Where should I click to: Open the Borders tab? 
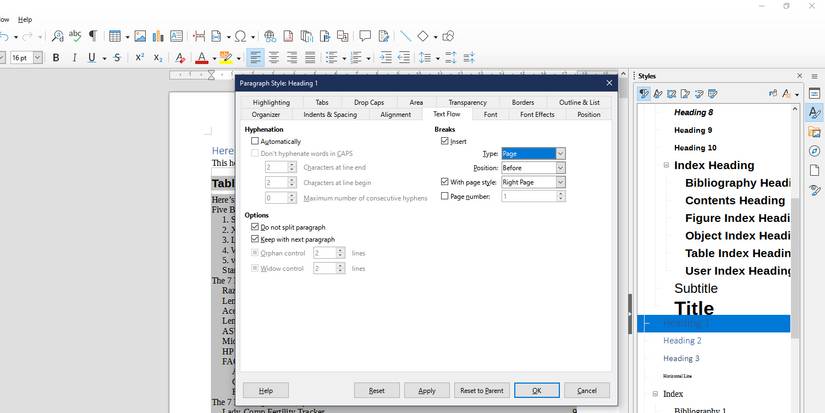click(x=522, y=102)
